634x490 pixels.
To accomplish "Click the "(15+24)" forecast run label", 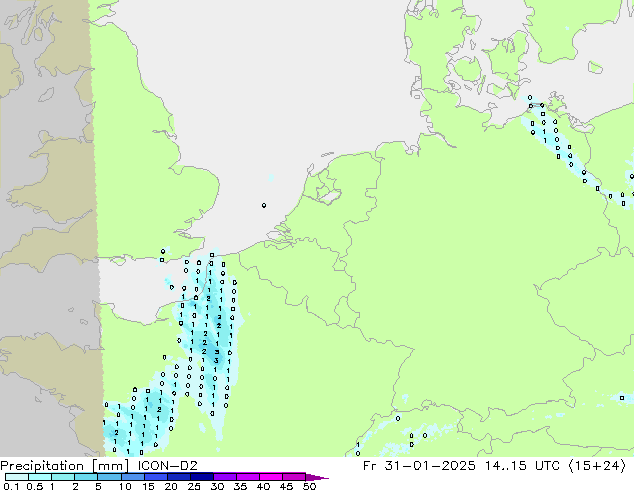I will pyautogui.click(x=597, y=466).
